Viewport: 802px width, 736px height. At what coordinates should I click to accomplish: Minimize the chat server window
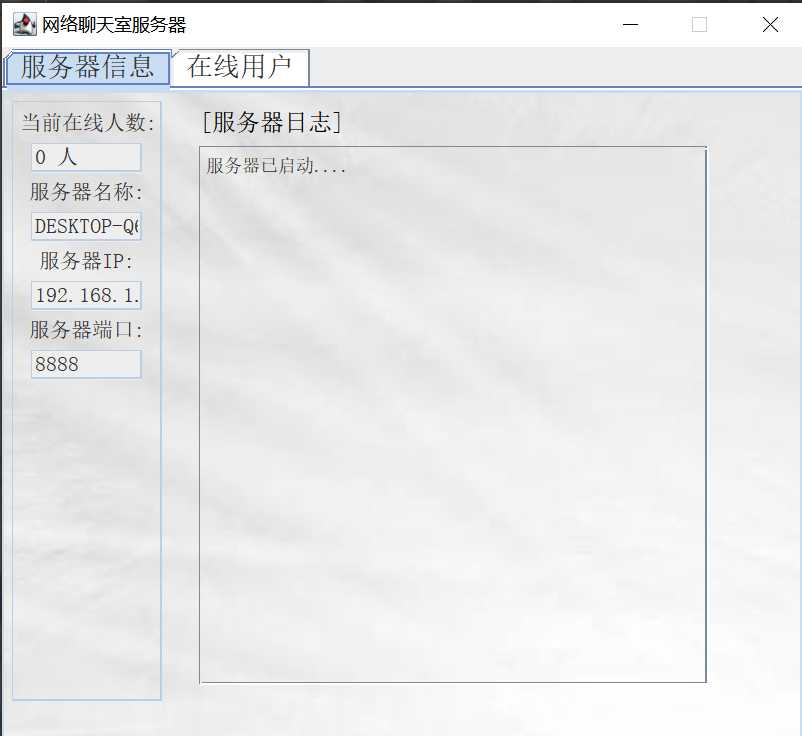point(631,25)
